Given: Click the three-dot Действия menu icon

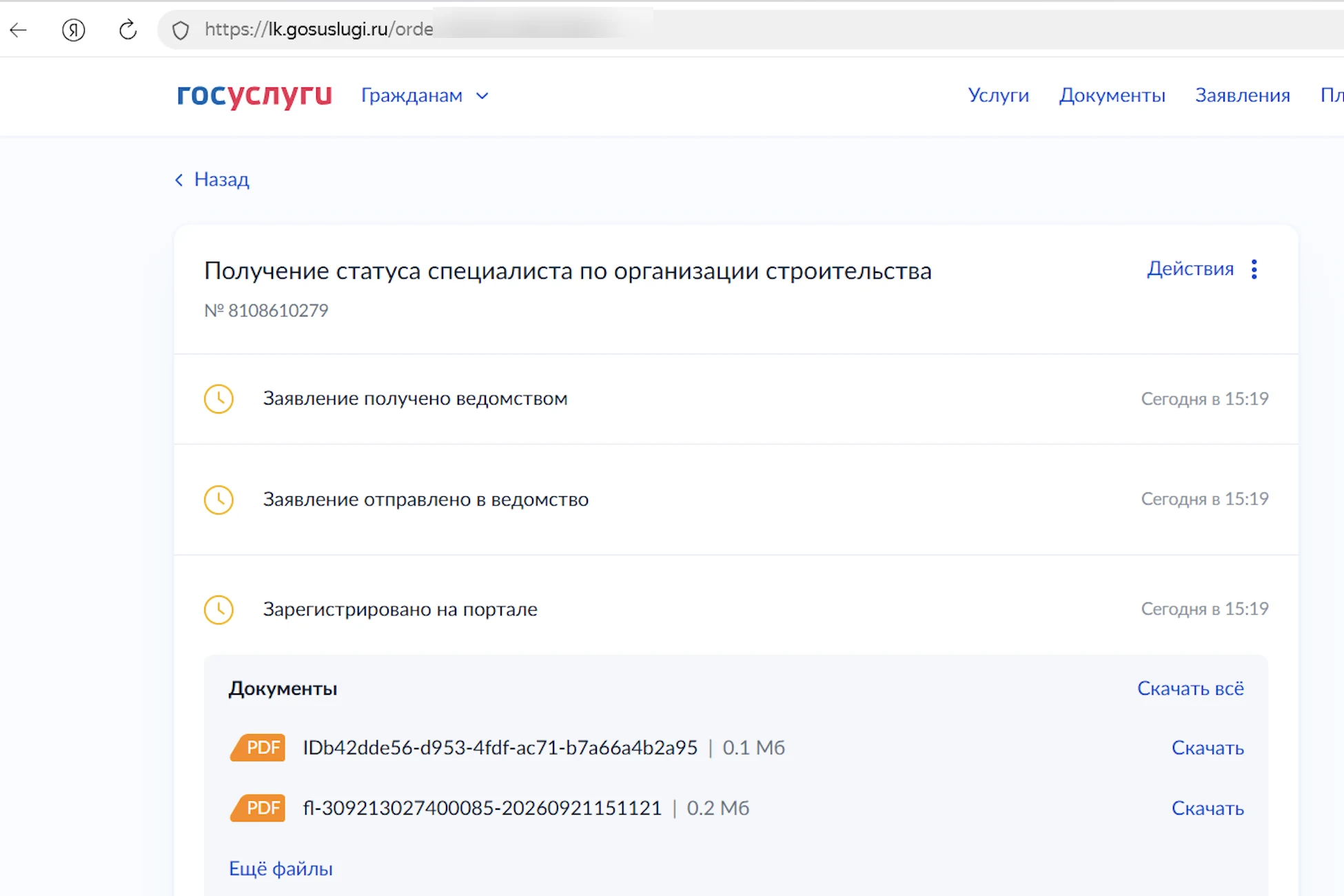Looking at the screenshot, I should [x=1254, y=269].
